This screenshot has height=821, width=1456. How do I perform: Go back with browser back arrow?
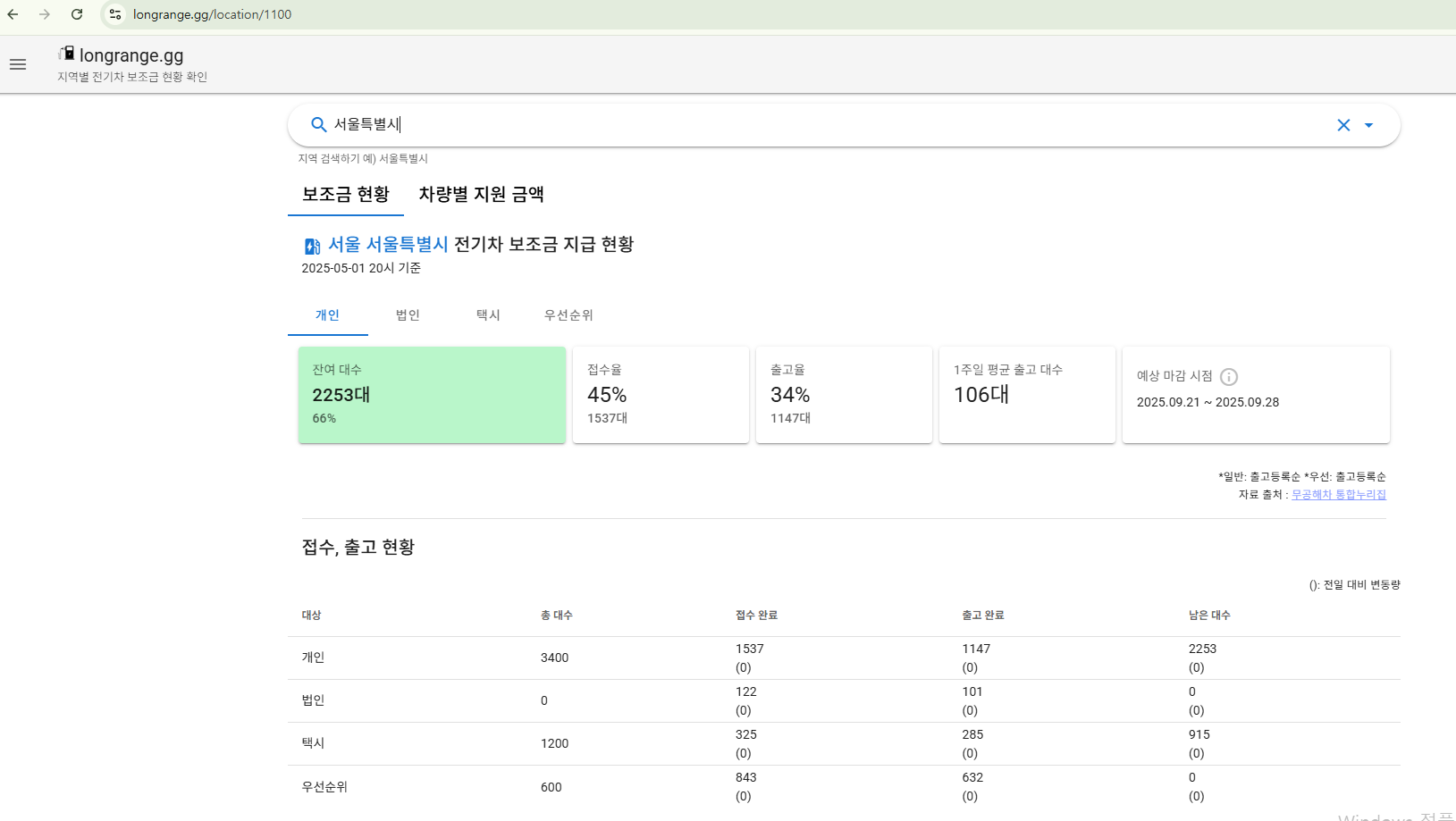tap(13, 14)
